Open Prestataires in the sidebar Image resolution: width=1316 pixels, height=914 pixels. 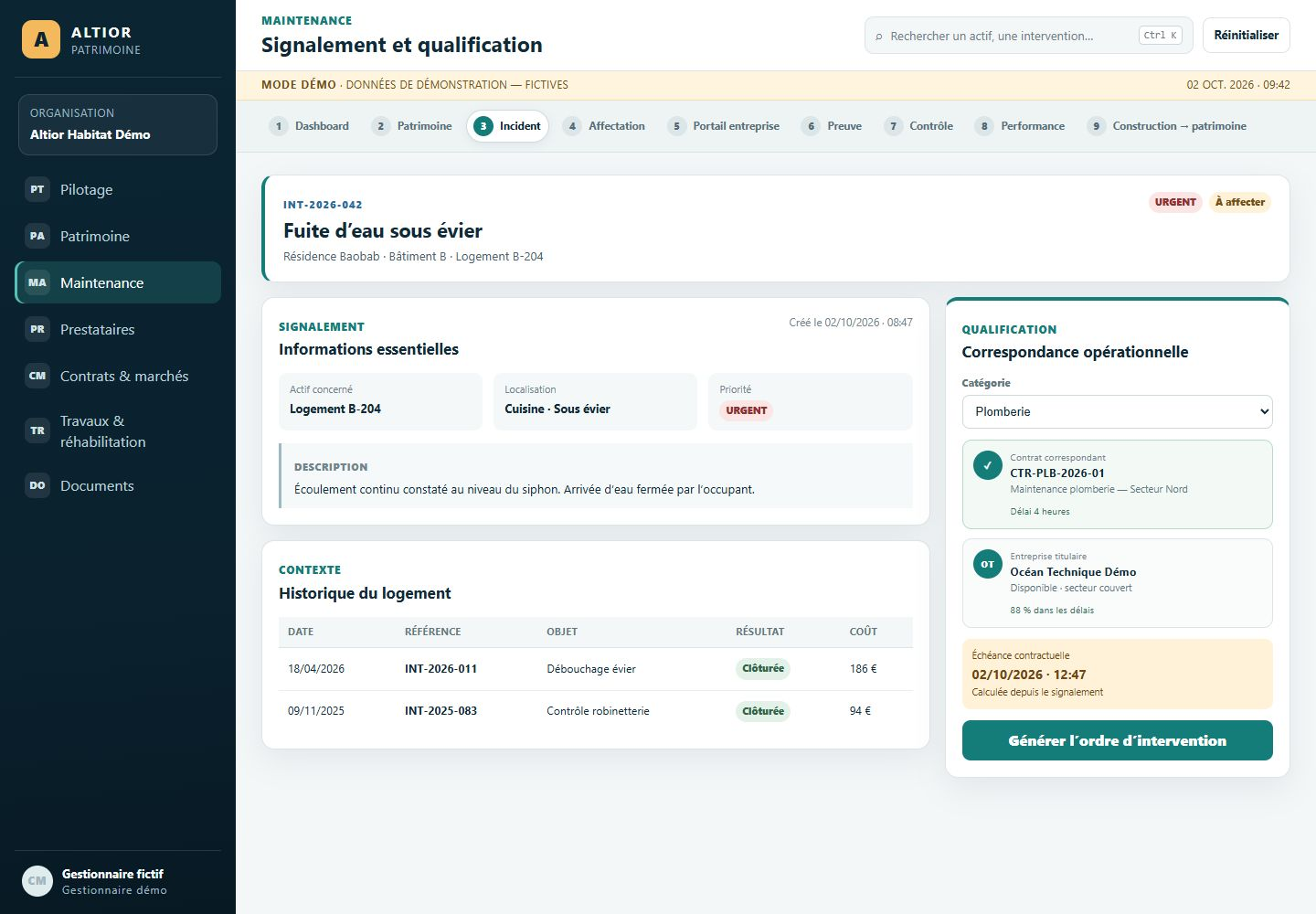coord(118,329)
